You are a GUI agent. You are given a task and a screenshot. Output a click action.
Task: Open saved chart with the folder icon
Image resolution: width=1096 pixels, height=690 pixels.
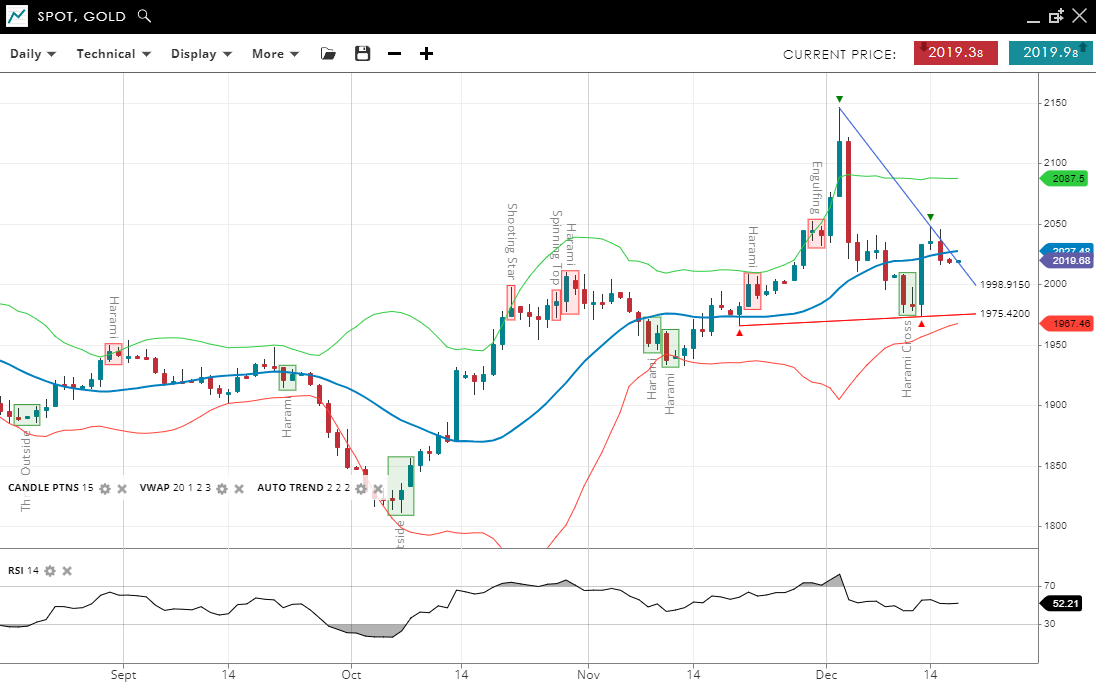pos(328,54)
